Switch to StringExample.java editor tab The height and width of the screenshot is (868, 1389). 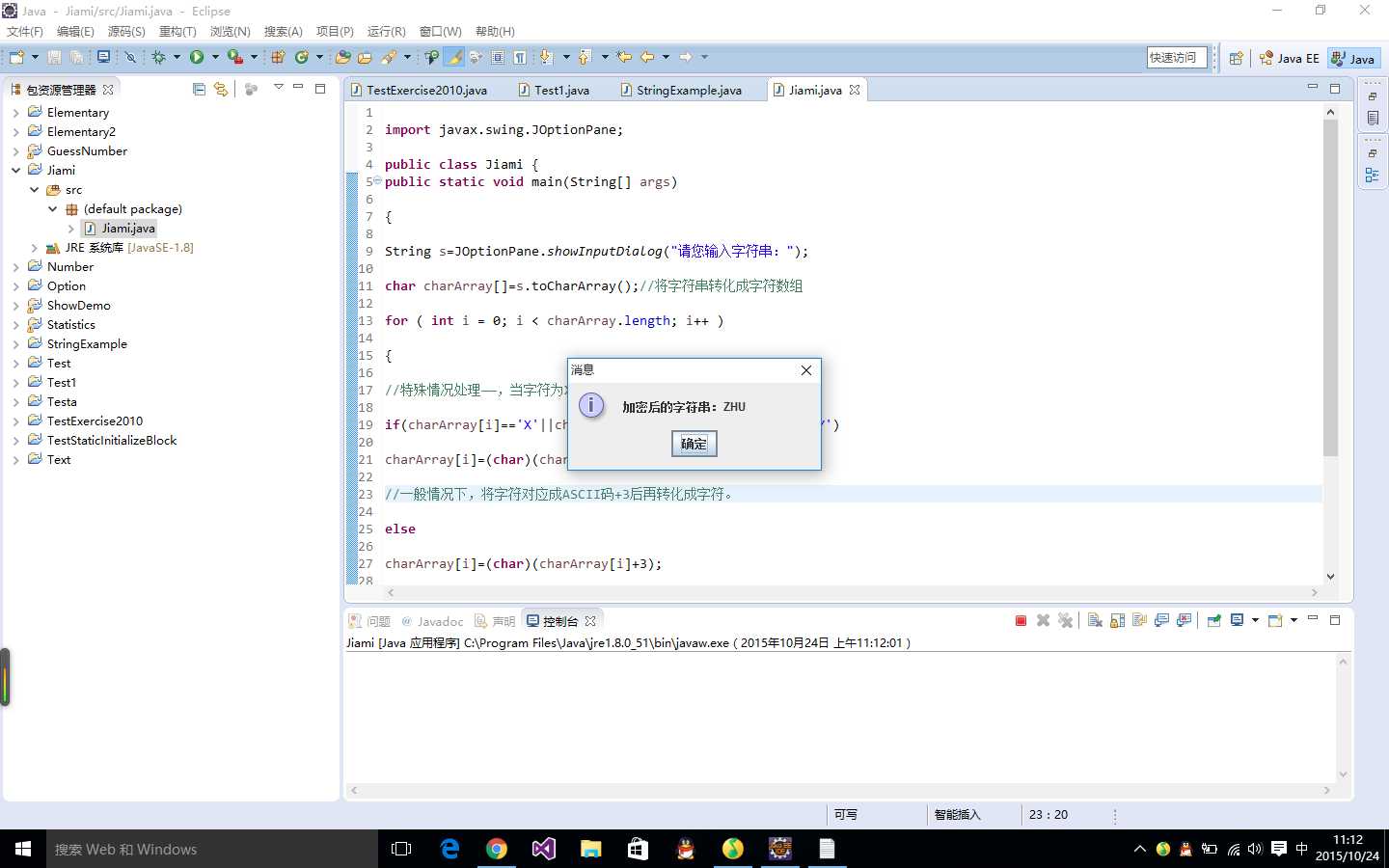pyautogui.click(x=689, y=91)
